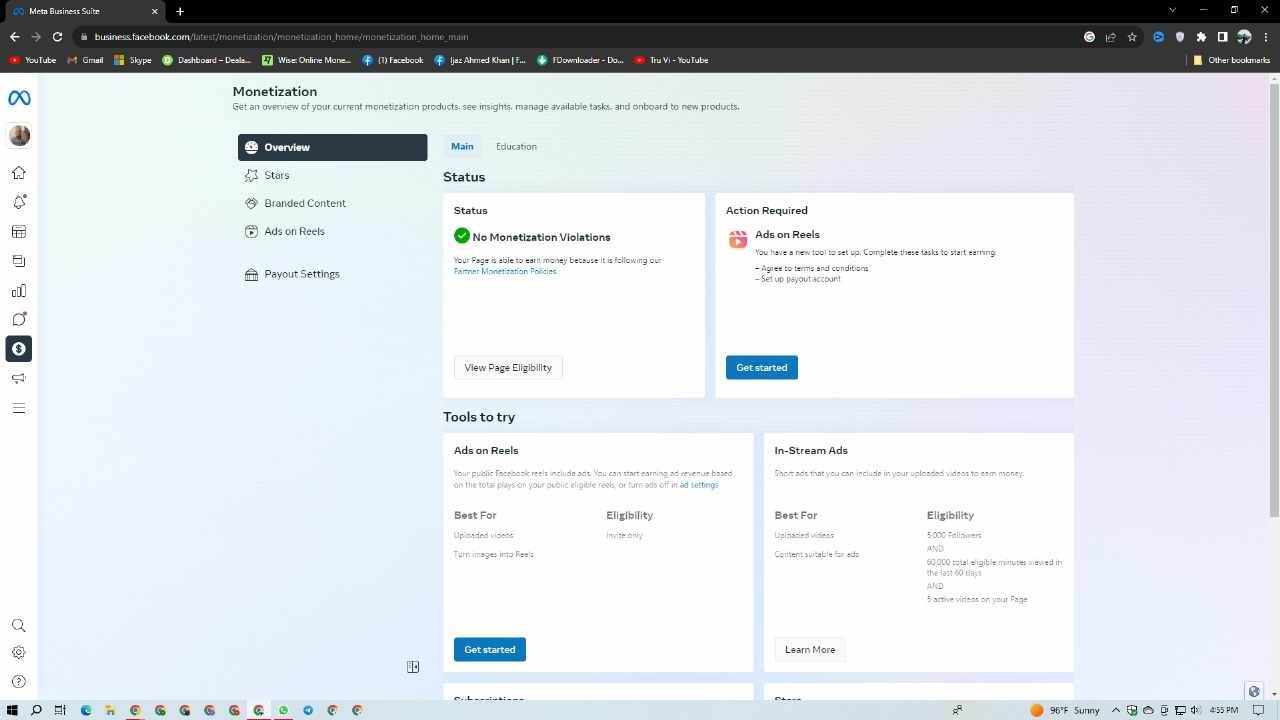The width and height of the screenshot is (1280, 720).
Task: Click the green No Monetization Violations checkmark
Action: [462, 236]
